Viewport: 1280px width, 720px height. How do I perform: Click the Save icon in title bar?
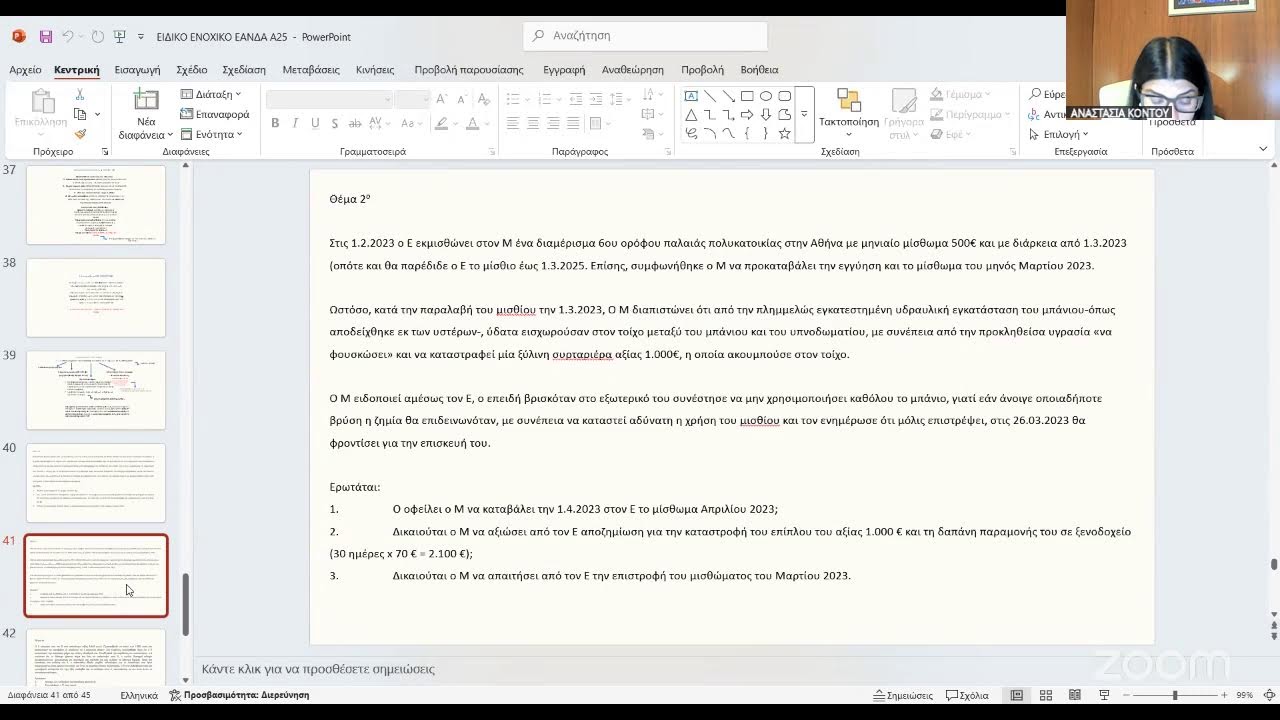[45, 37]
